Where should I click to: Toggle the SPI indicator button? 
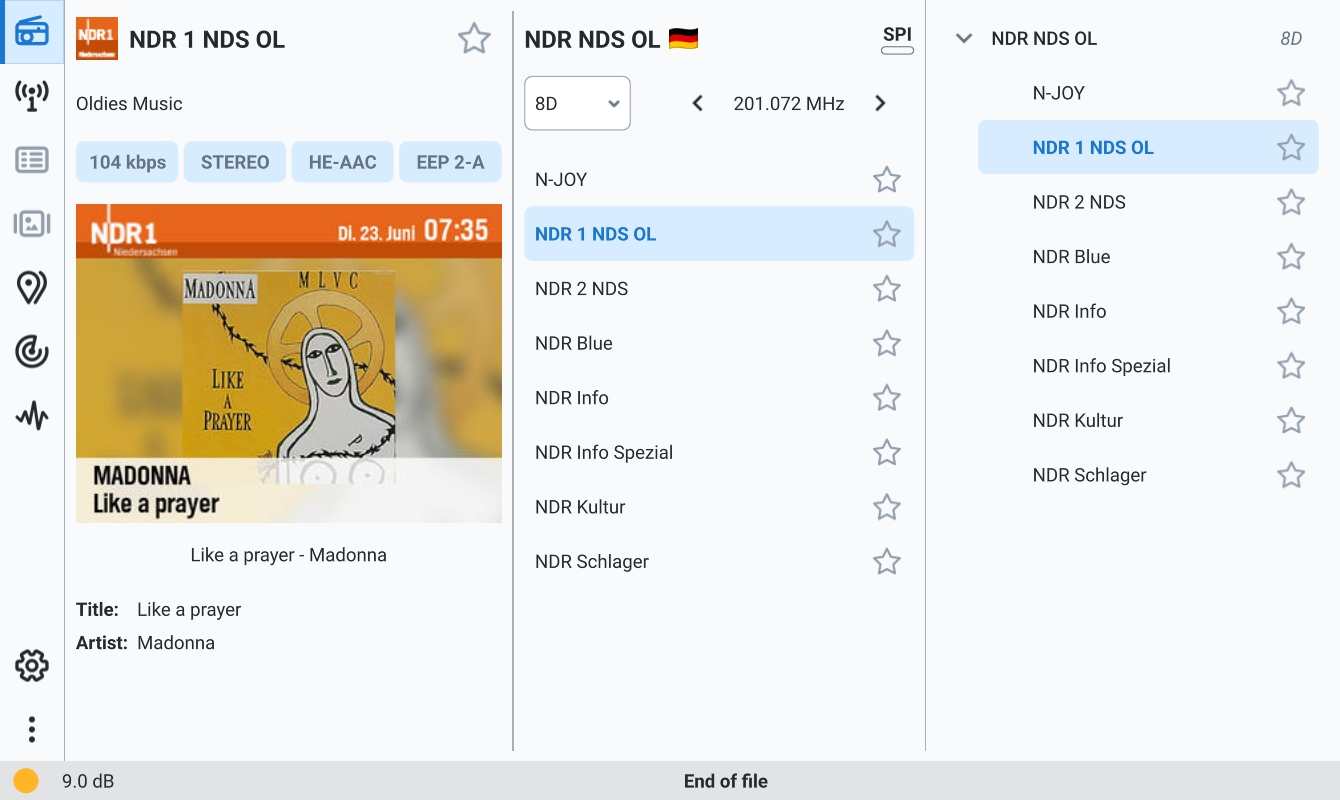[897, 39]
